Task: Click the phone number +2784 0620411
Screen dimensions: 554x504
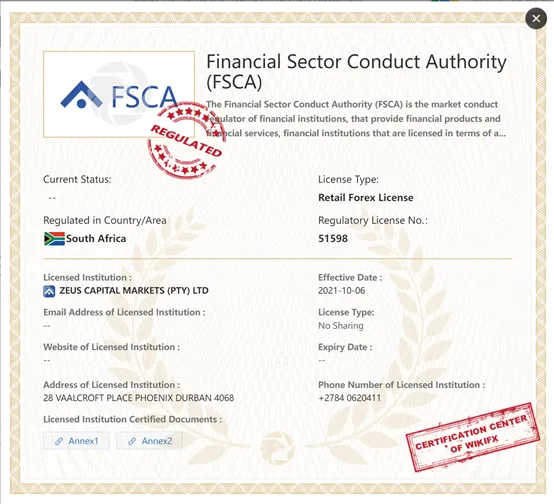Action: click(x=349, y=398)
